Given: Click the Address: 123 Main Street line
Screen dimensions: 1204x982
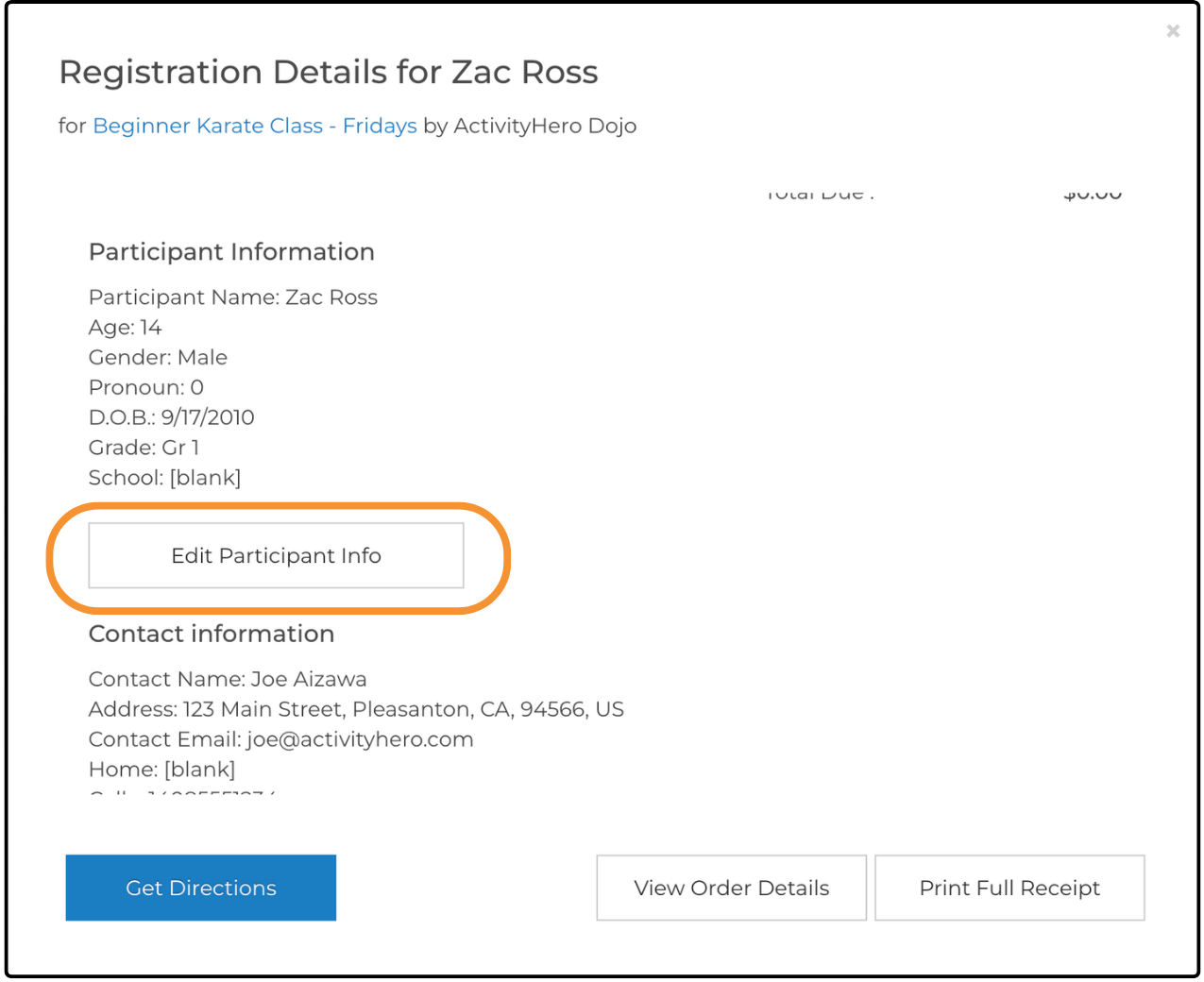Looking at the screenshot, I should click(356, 709).
